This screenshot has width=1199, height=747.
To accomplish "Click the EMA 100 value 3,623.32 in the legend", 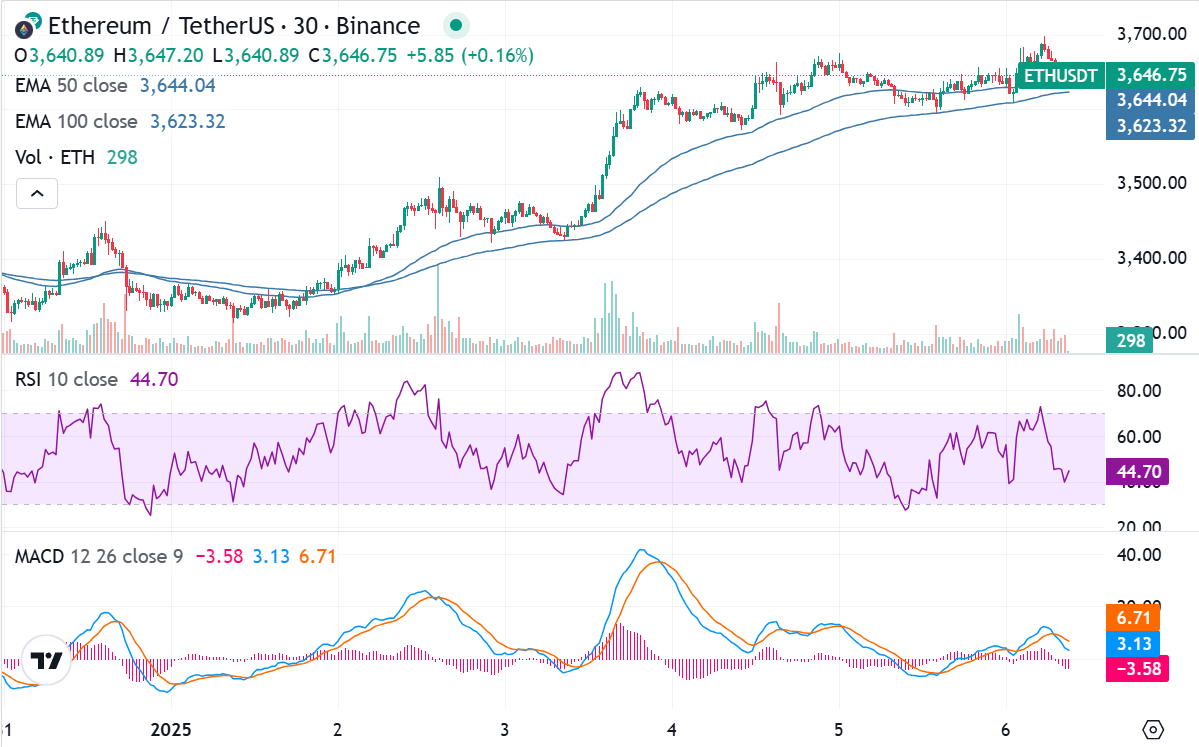I will (187, 121).
